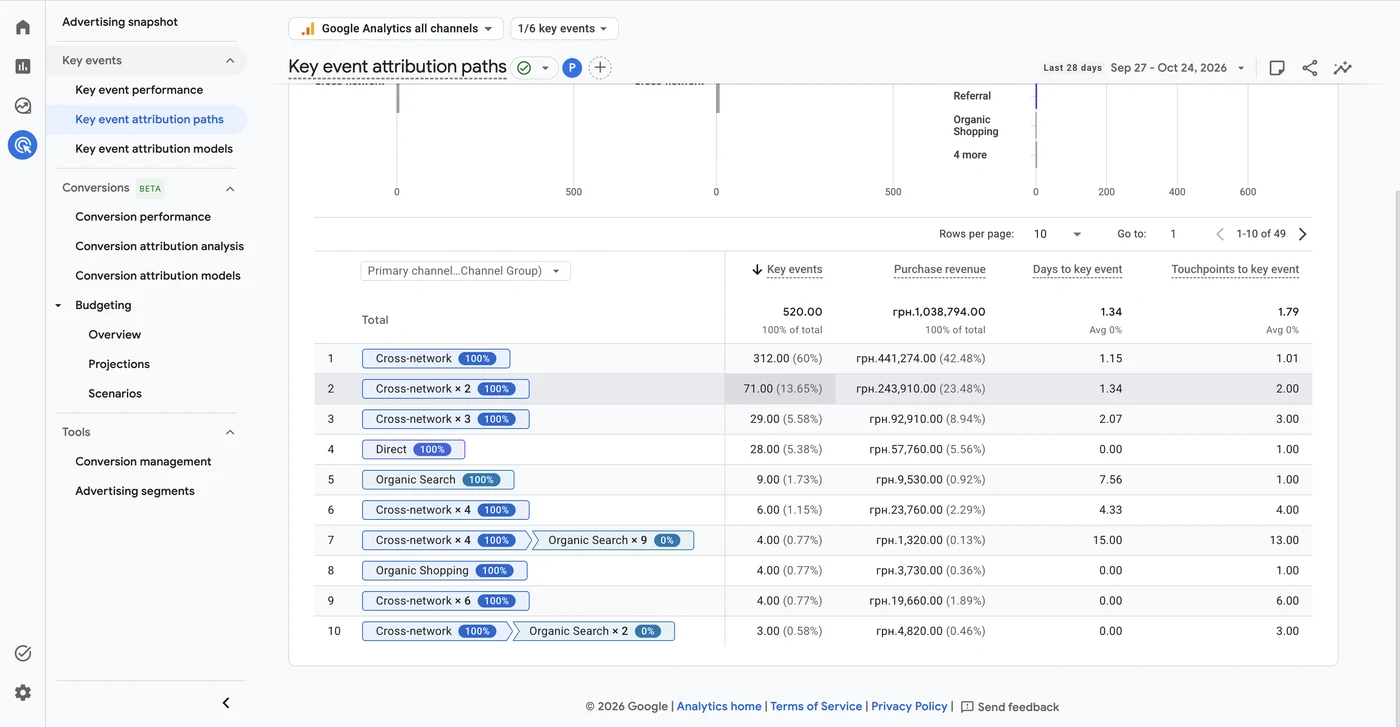The height and width of the screenshot is (727, 1400).
Task: Open Key event performance
Action: pyautogui.click(x=139, y=90)
